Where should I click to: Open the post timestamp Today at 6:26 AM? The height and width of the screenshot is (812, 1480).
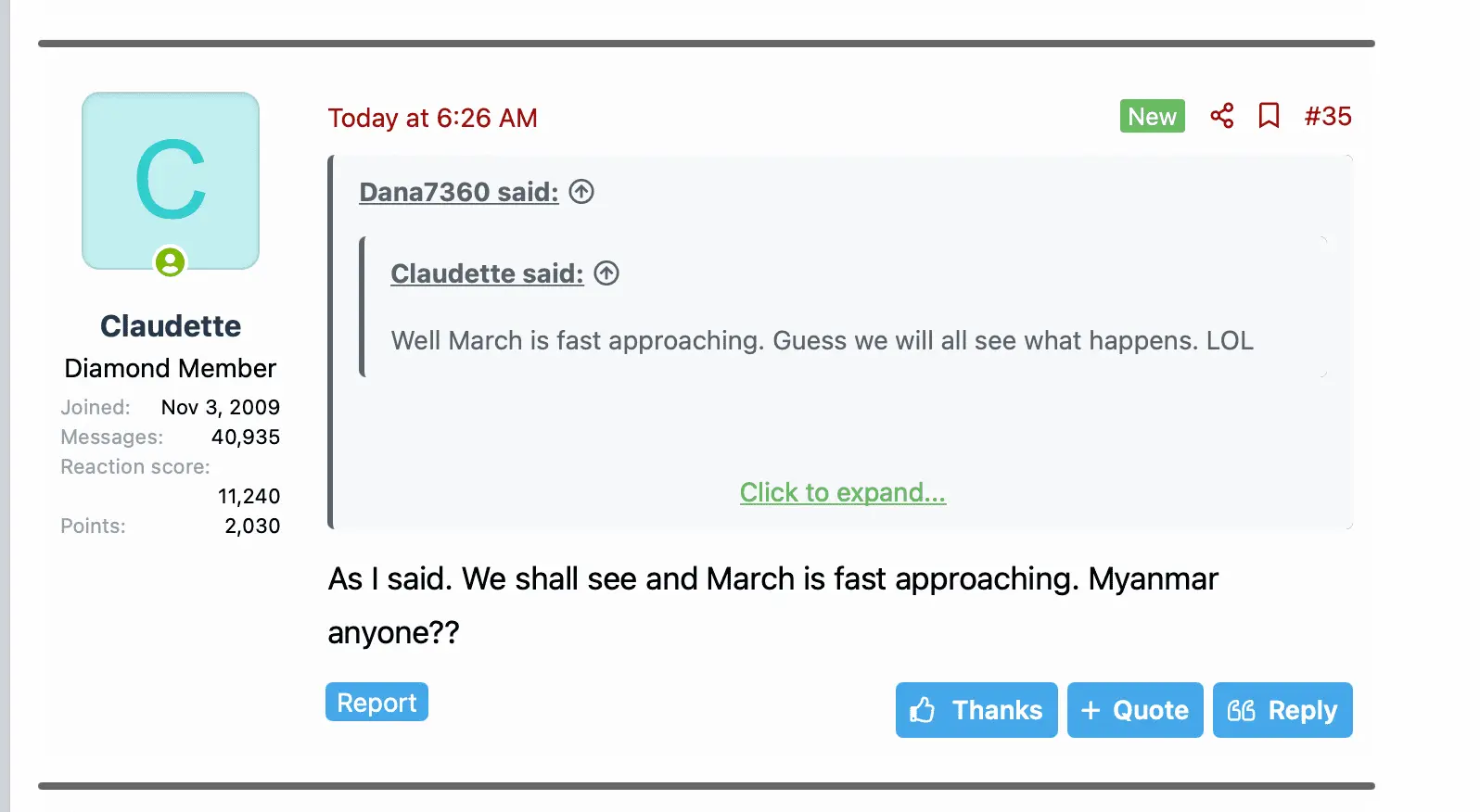433,118
